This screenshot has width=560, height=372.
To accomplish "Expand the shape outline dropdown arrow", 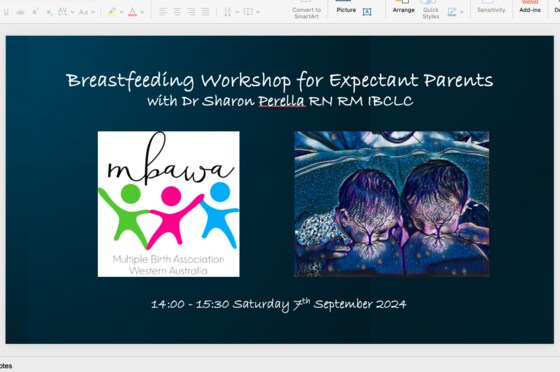I will coord(461,12).
